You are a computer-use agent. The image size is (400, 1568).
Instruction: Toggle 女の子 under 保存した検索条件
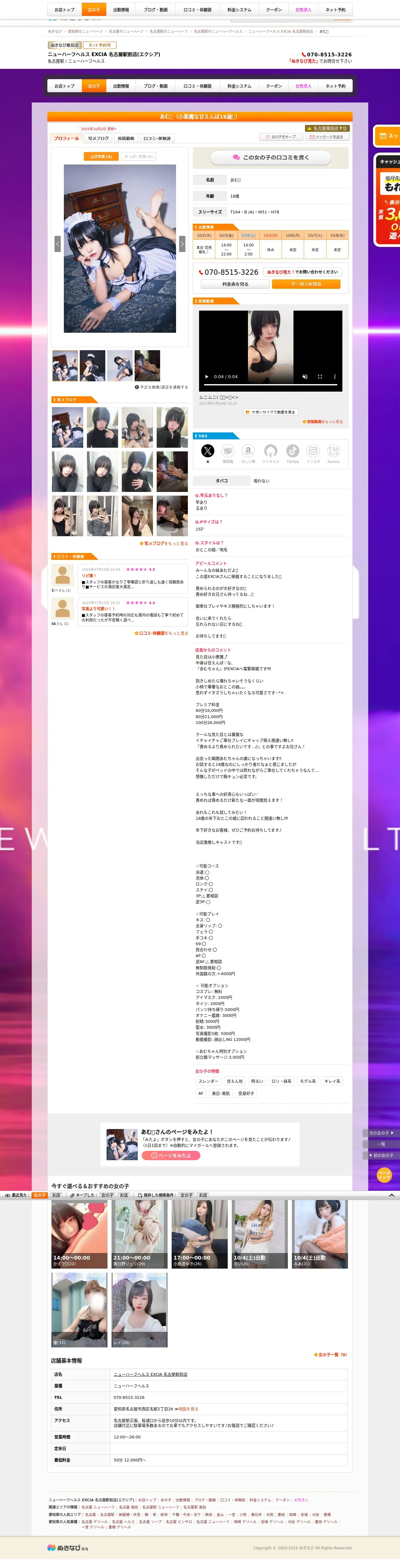(186, 1195)
